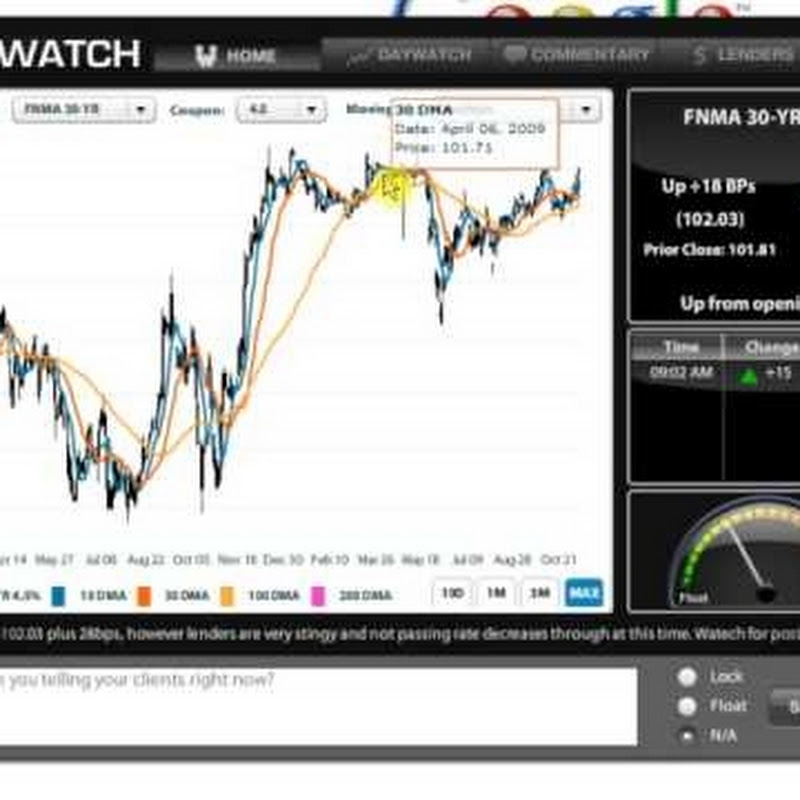Click the Daywatch chart line icon
800x800 pixels.
359,57
